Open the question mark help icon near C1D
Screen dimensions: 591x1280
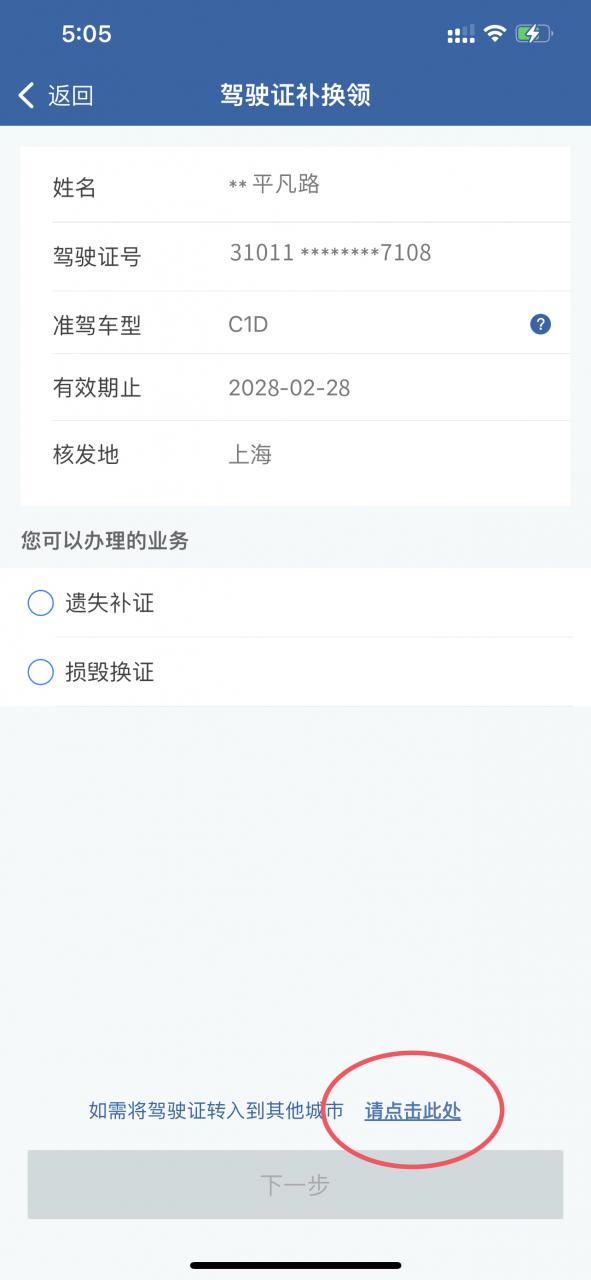coord(539,324)
